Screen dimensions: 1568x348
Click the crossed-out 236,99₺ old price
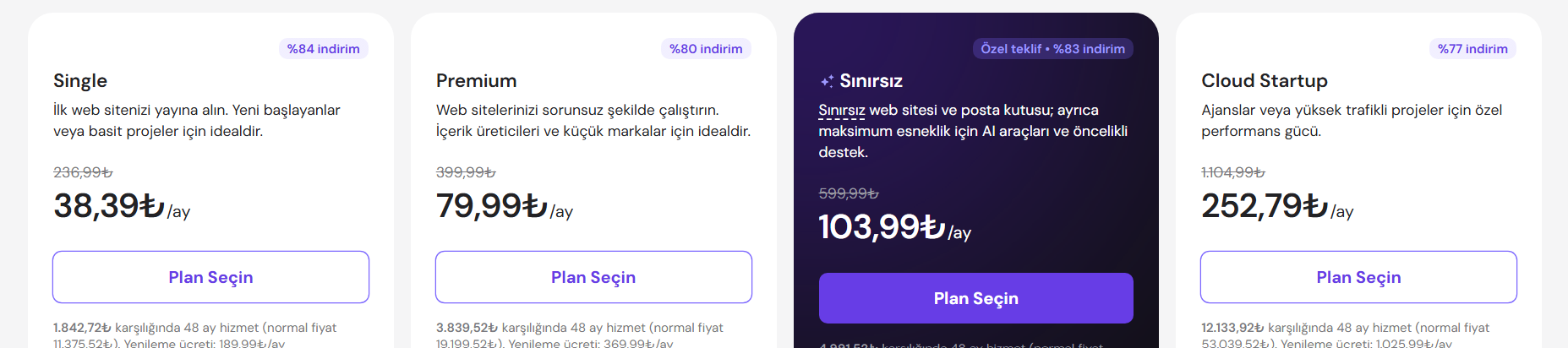[83, 172]
